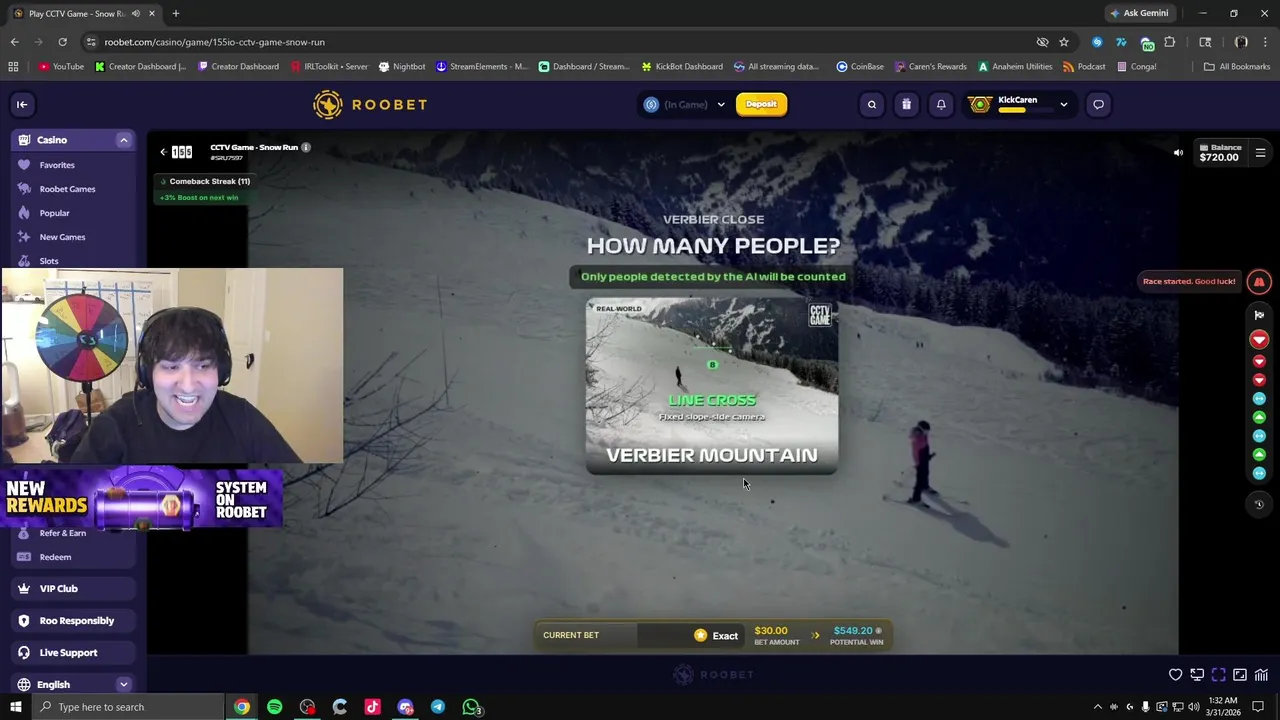The image size is (1280, 720).
Task: Collapse the Roobet sidebar with arrow icon
Action: [x=22, y=104]
